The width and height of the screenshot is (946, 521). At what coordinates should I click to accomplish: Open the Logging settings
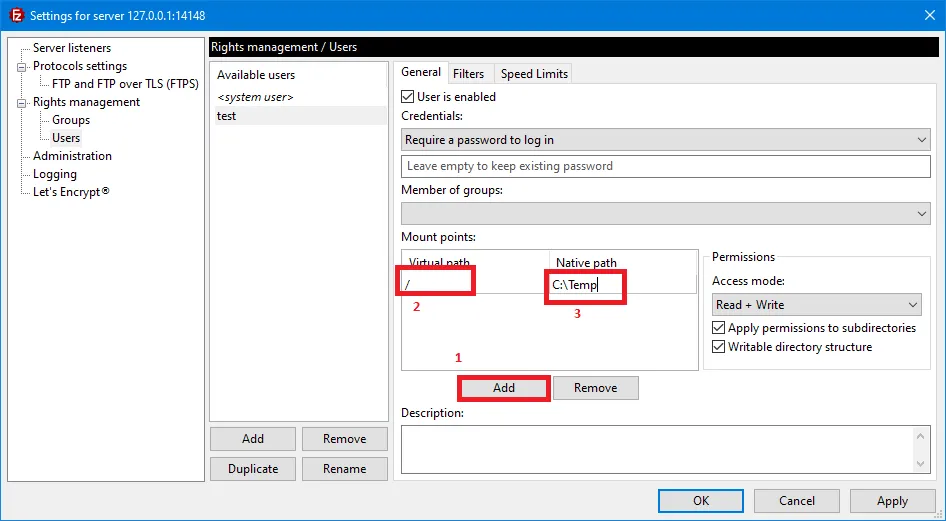click(54, 174)
